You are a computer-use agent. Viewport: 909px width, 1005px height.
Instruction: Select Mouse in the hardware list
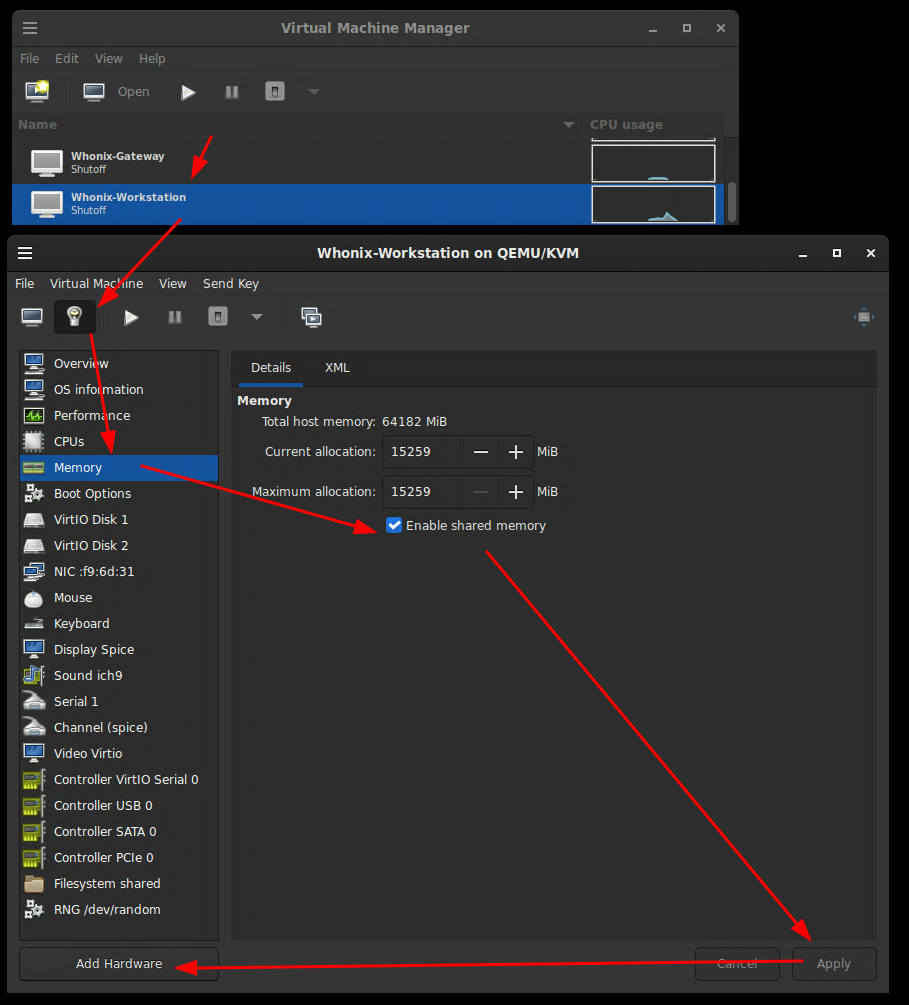point(119,598)
